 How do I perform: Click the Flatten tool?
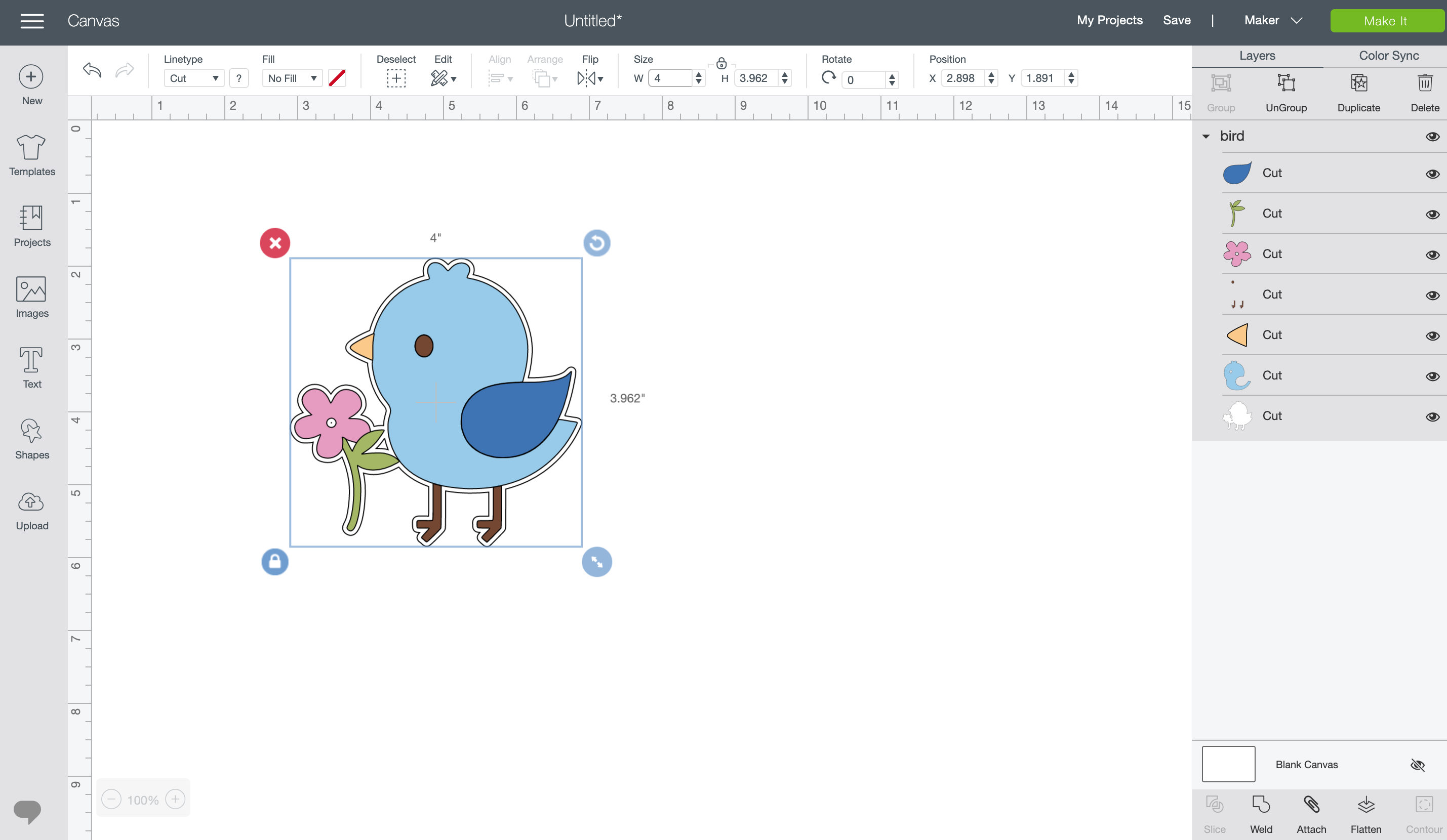pos(1366,815)
